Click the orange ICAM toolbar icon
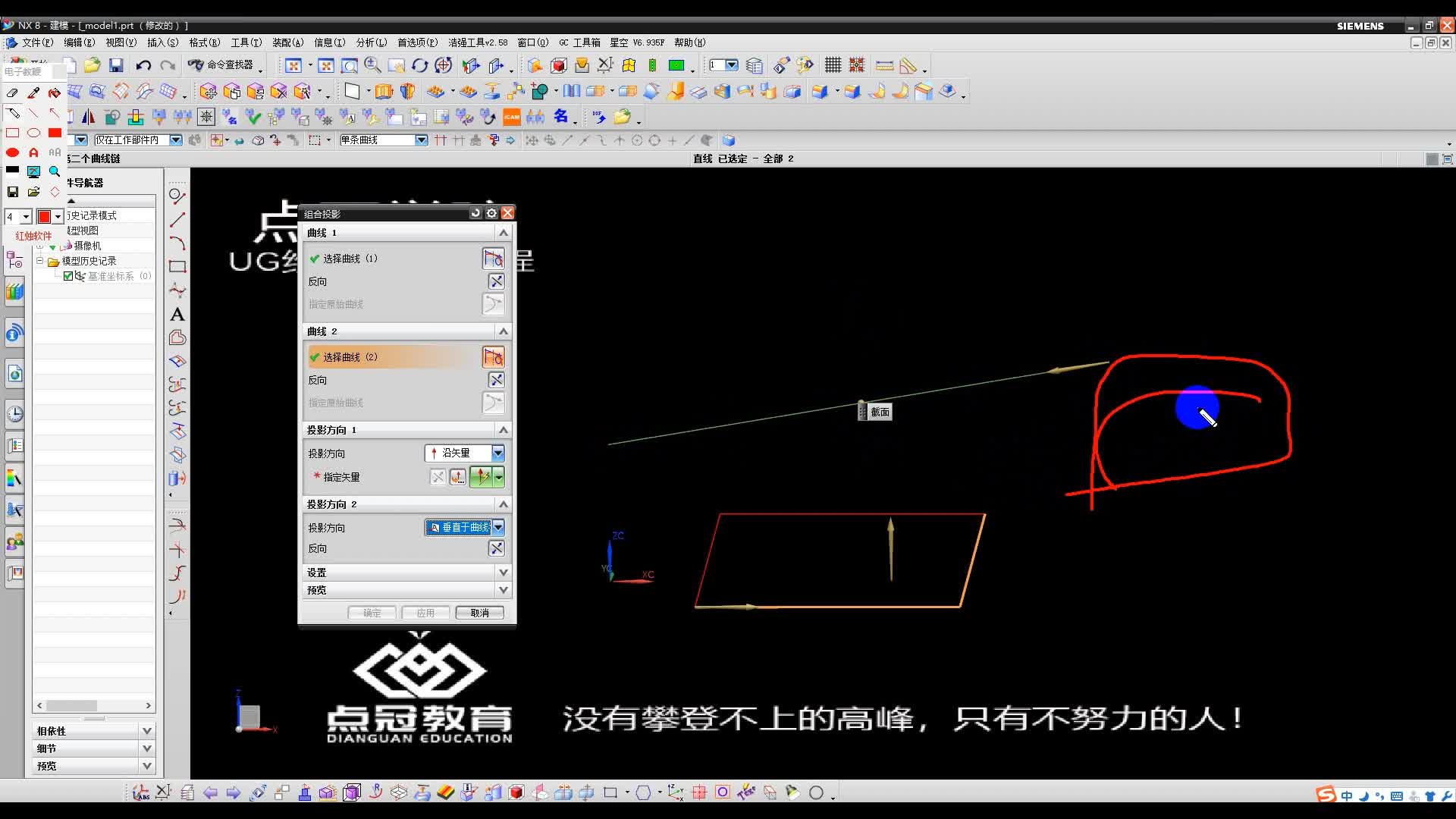Viewport: 1456px width, 819px height. click(512, 117)
